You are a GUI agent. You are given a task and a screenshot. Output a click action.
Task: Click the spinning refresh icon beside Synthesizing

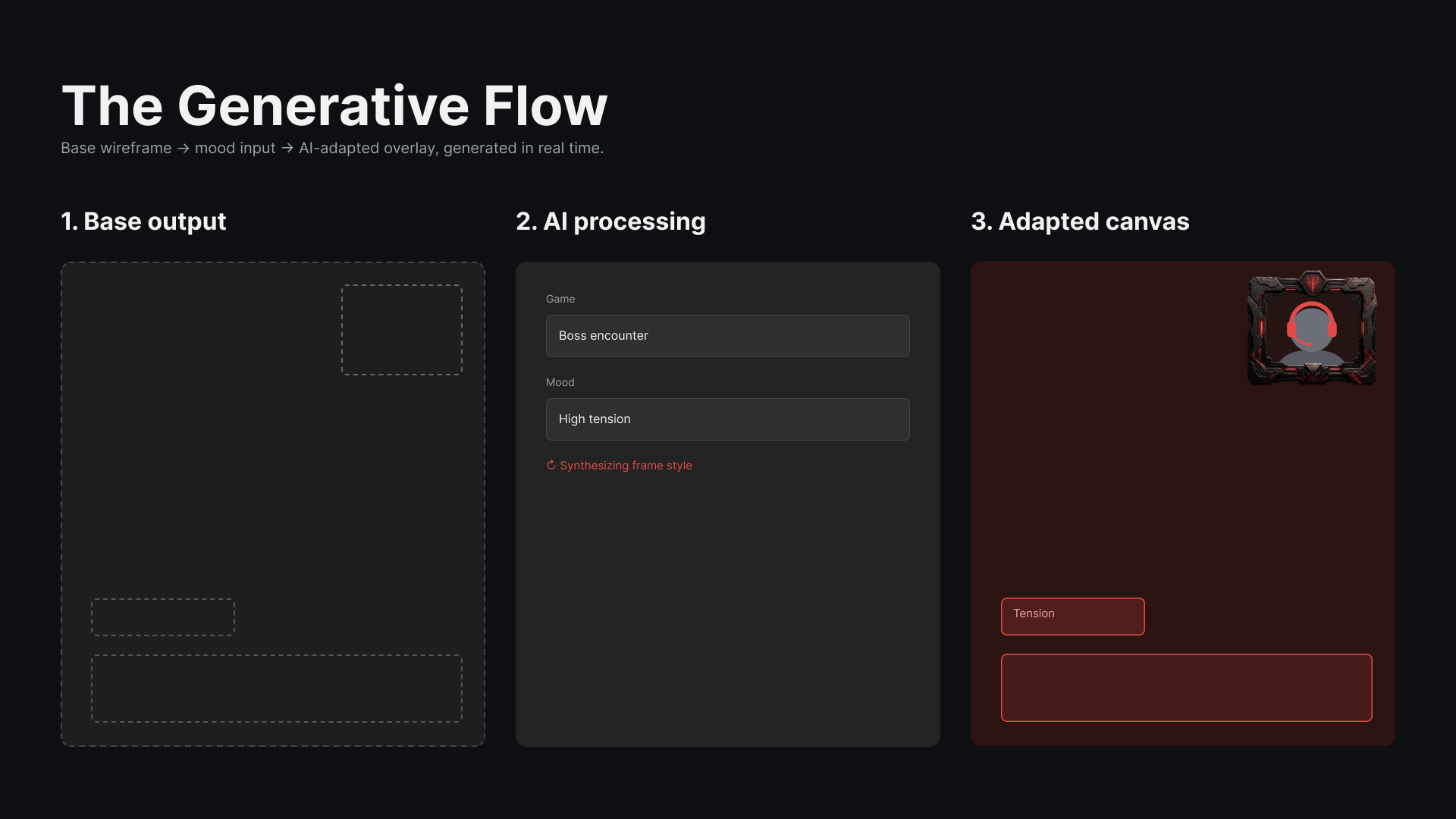551,466
